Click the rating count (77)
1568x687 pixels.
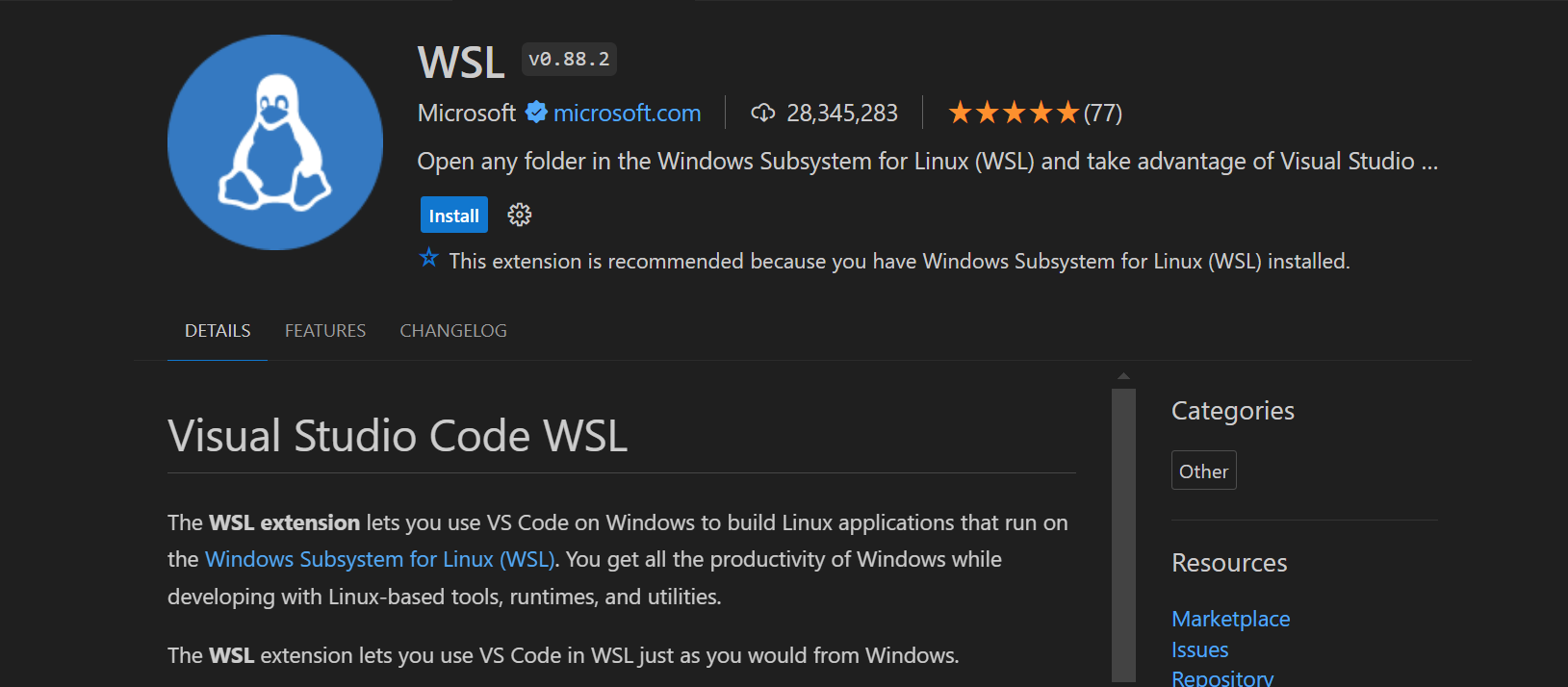point(1103,113)
